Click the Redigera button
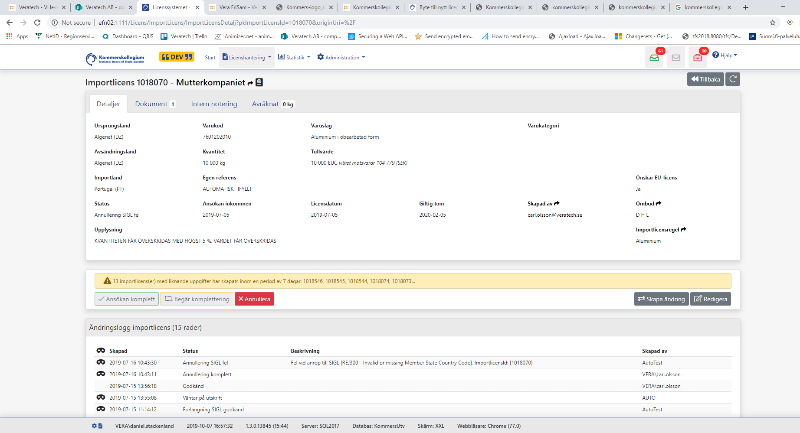 coord(710,299)
